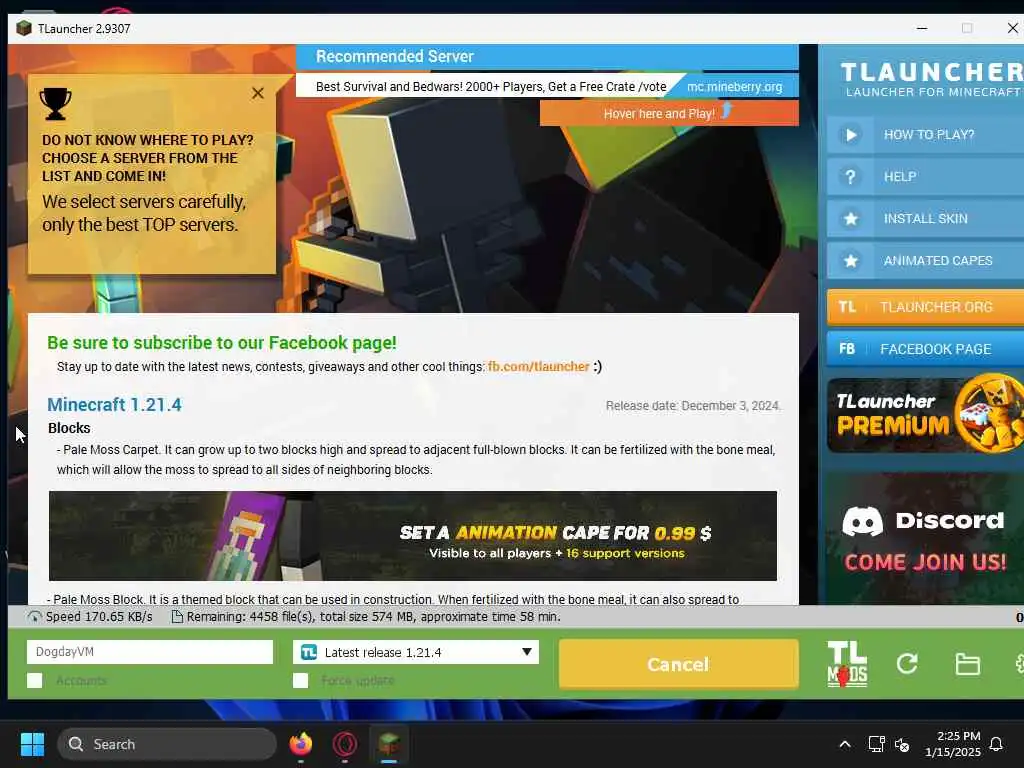Click the Best Survival and Bedwars server text
The width and height of the screenshot is (1024, 768).
click(491, 87)
